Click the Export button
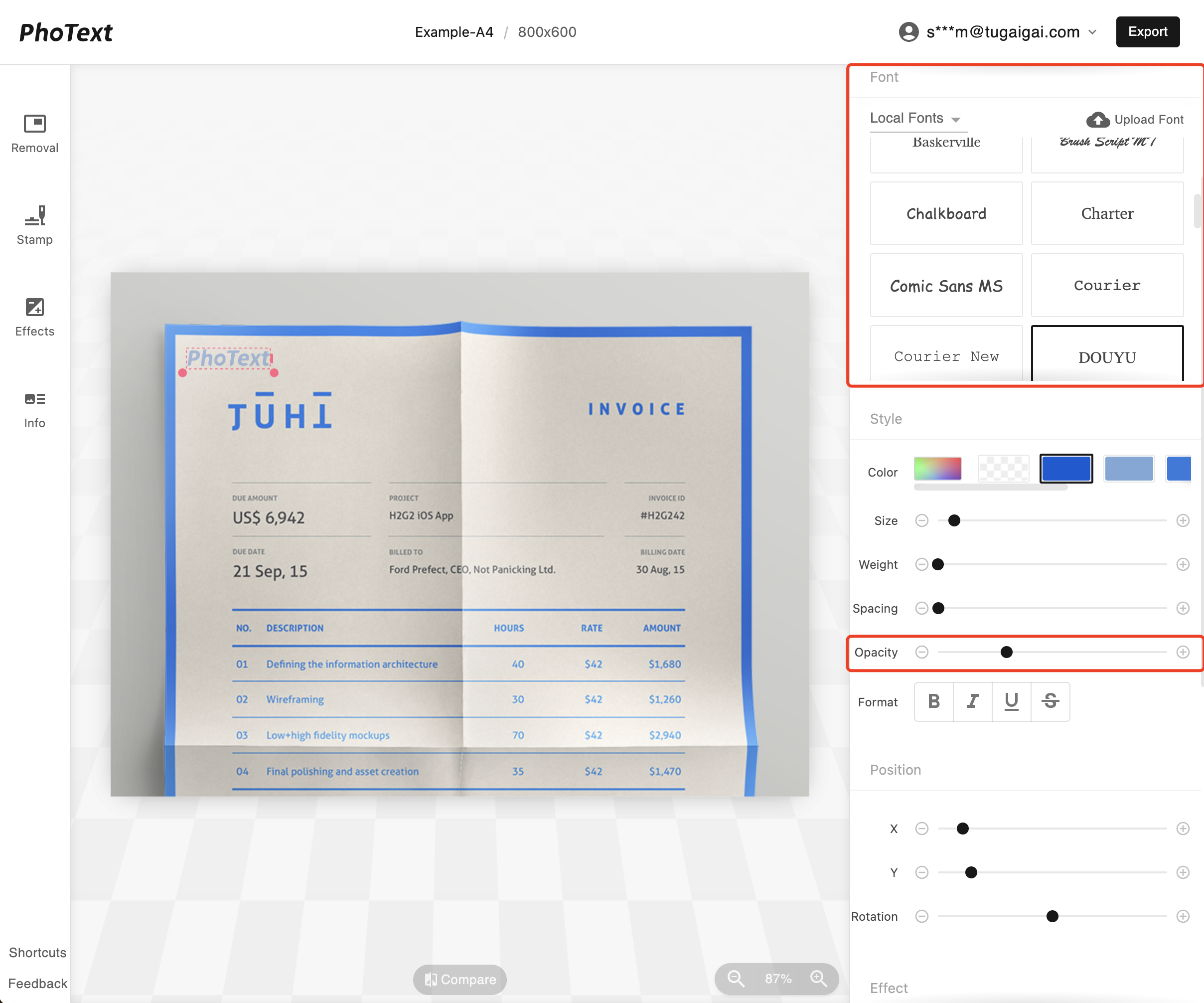 point(1147,31)
